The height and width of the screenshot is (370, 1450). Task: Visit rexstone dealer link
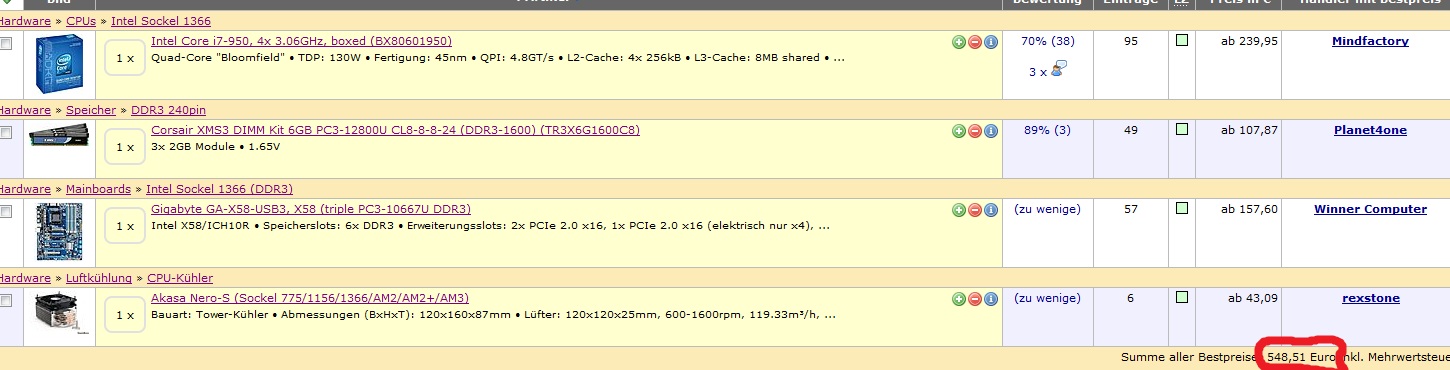1371,298
